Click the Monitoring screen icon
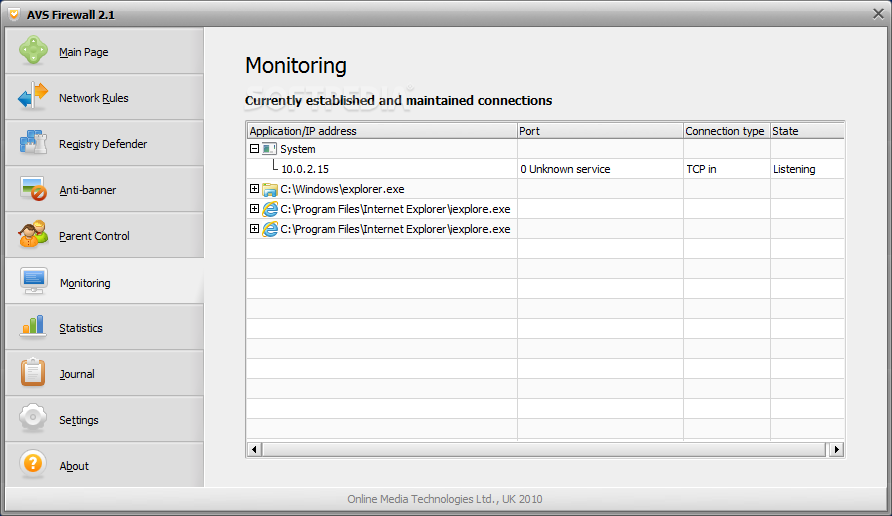 click(x=34, y=281)
